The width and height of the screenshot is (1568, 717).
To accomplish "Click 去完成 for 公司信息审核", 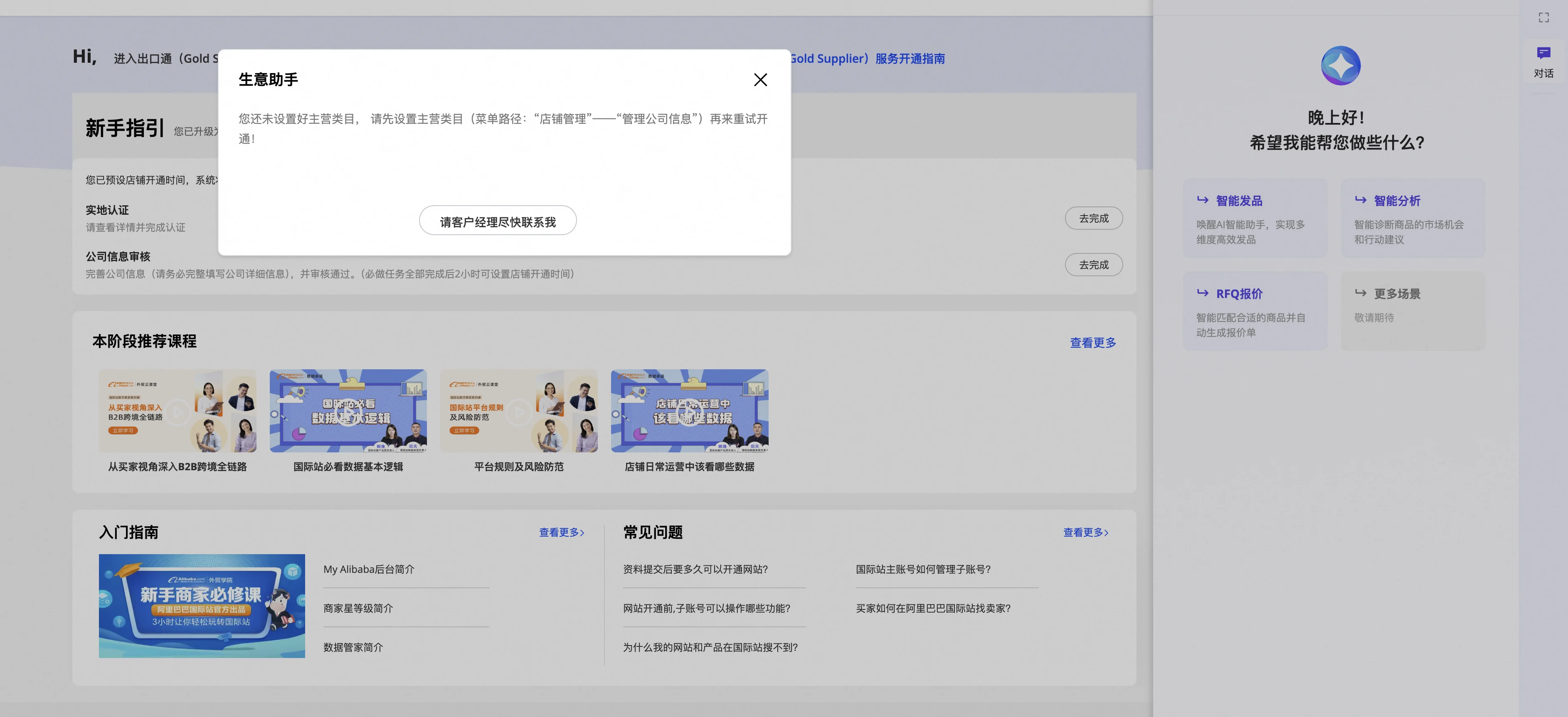I will pos(1093,265).
